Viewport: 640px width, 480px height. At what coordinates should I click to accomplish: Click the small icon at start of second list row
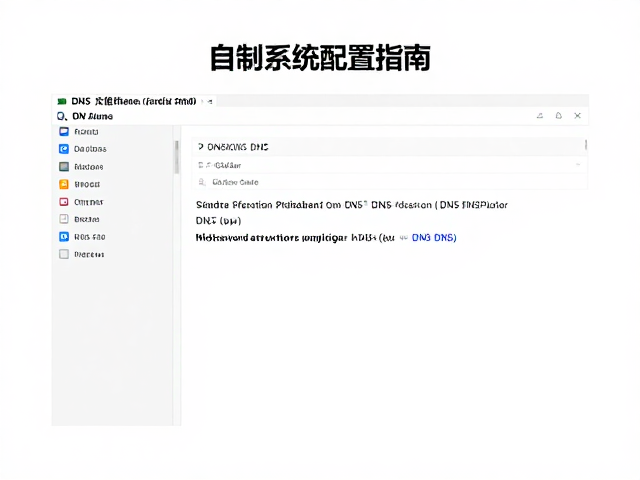point(200,165)
